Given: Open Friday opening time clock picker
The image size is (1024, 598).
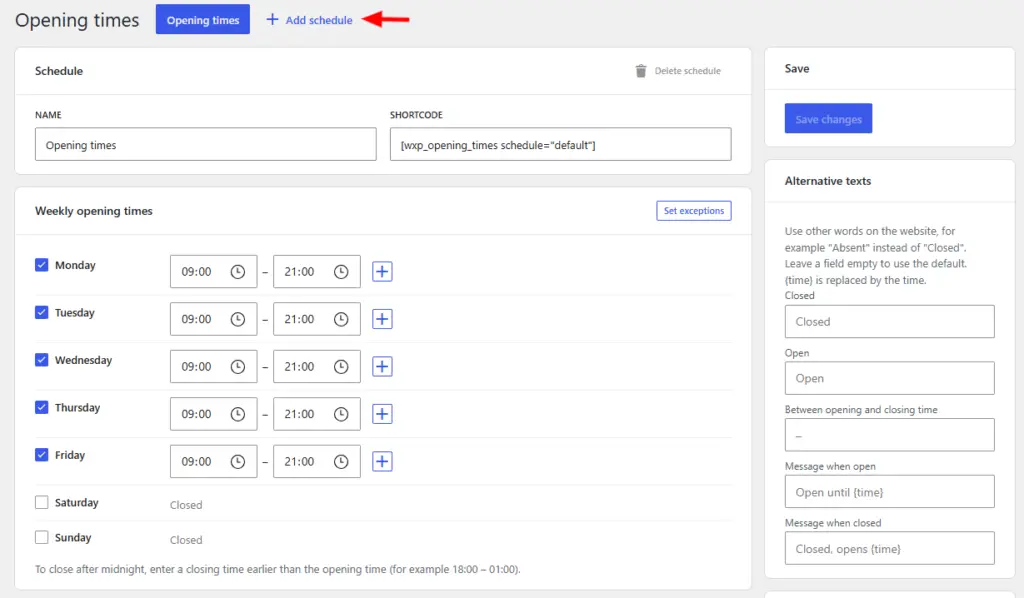Looking at the screenshot, I should coord(238,462).
